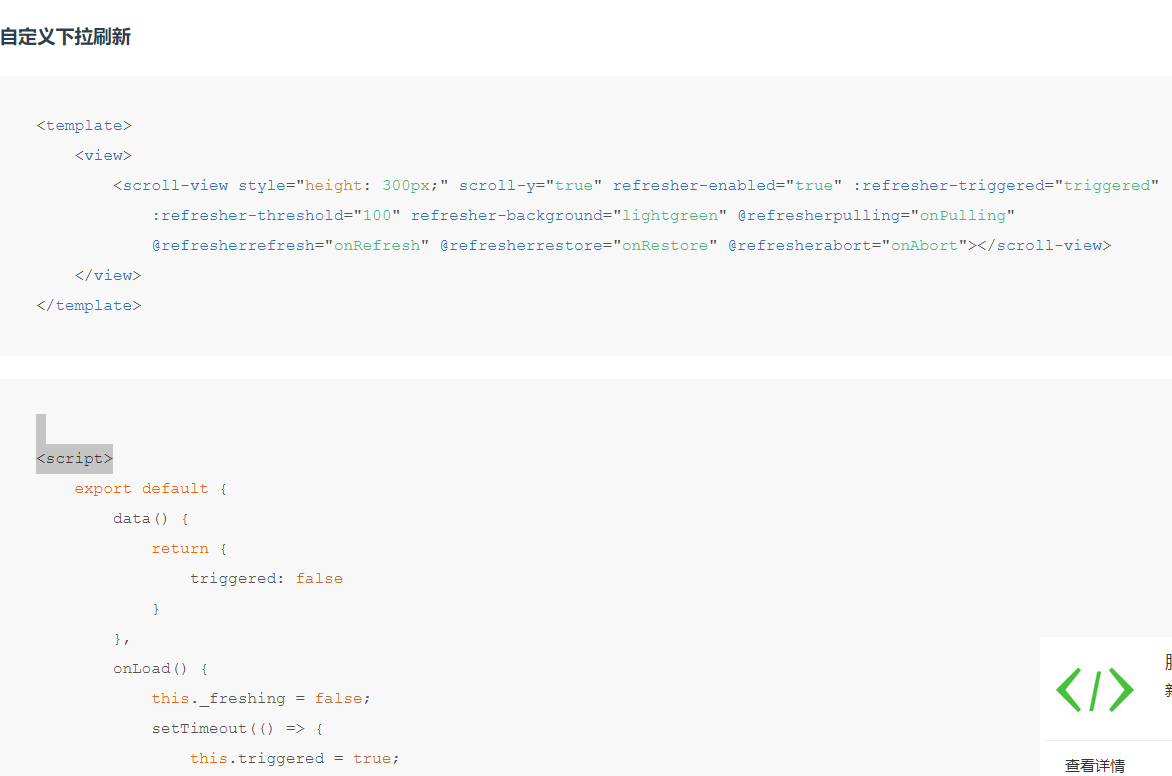Click the triggered: false line

coord(266,579)
